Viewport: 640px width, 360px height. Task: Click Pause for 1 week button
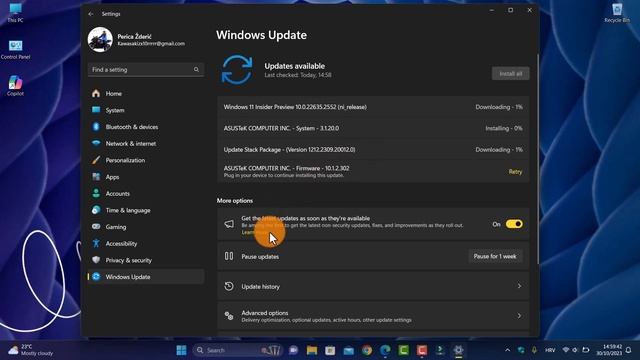(495, 256)
